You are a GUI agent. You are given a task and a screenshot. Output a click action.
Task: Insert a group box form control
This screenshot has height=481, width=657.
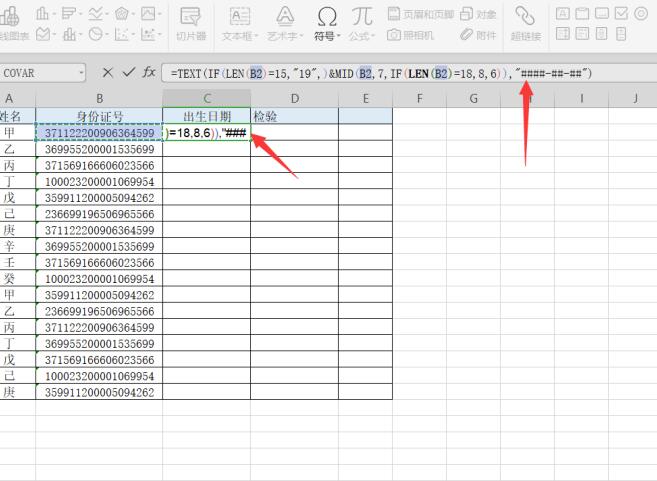pyautogui.click(x=582, y=14)
